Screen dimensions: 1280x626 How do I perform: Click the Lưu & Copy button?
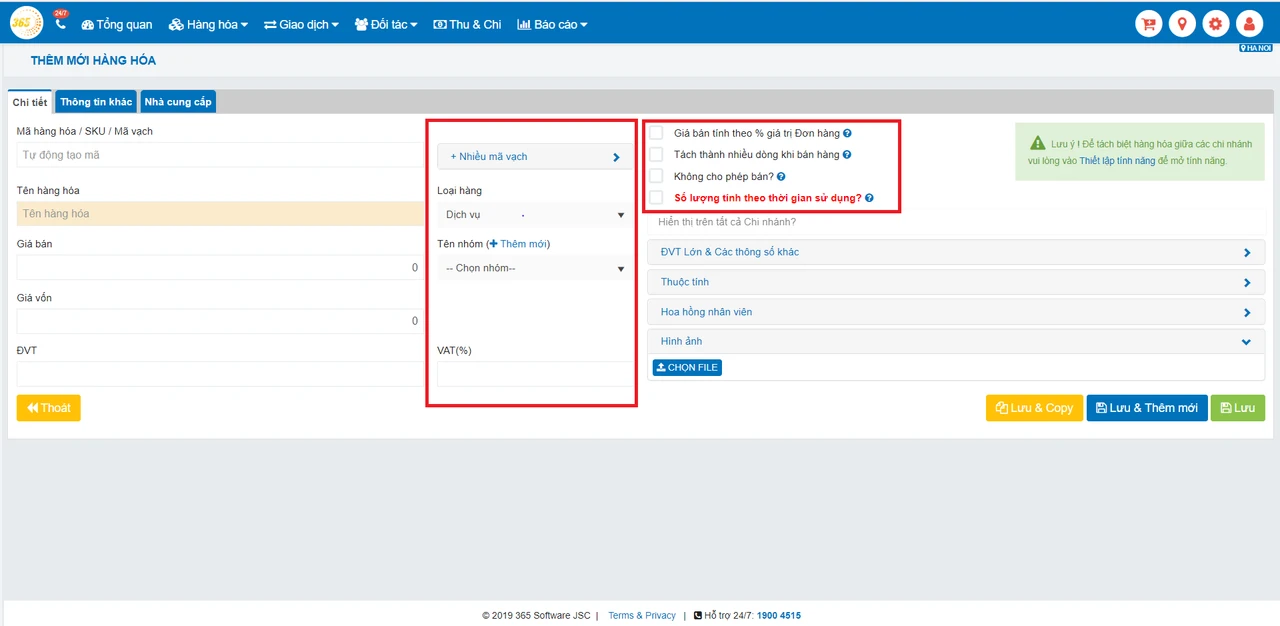[1034, 408]
